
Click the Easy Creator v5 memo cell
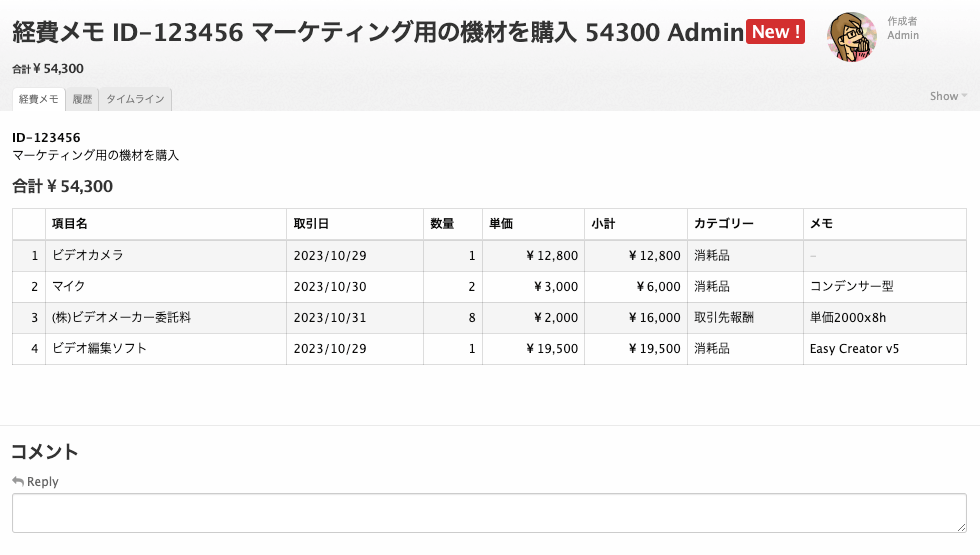pyautogui.click(x=884, y=349)
